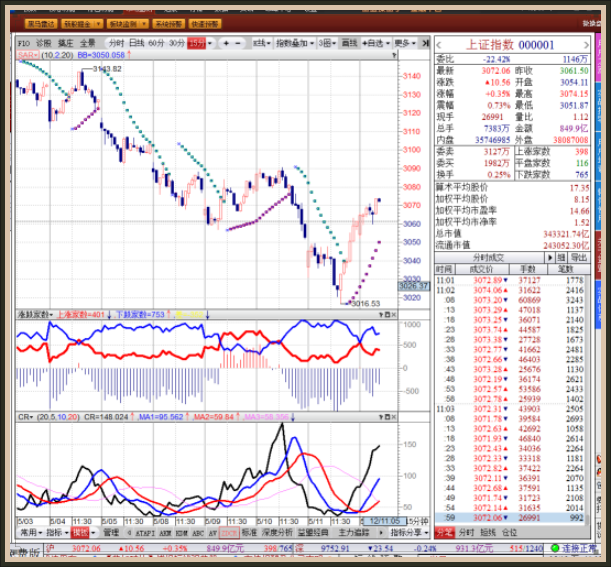Open the 3图 layout dropdown
Viewport: 611px width, 567px height.
click(327, 43)
